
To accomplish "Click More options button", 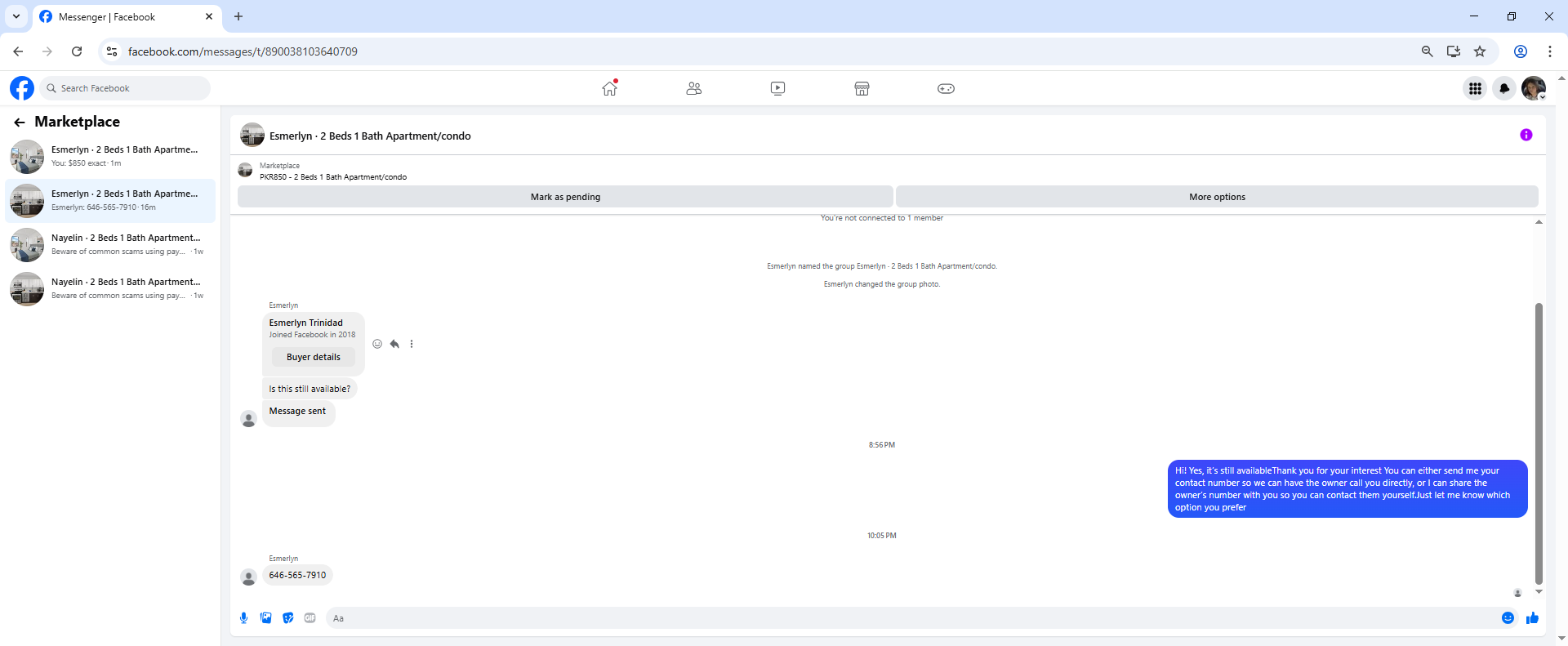I will [1217, 197].
